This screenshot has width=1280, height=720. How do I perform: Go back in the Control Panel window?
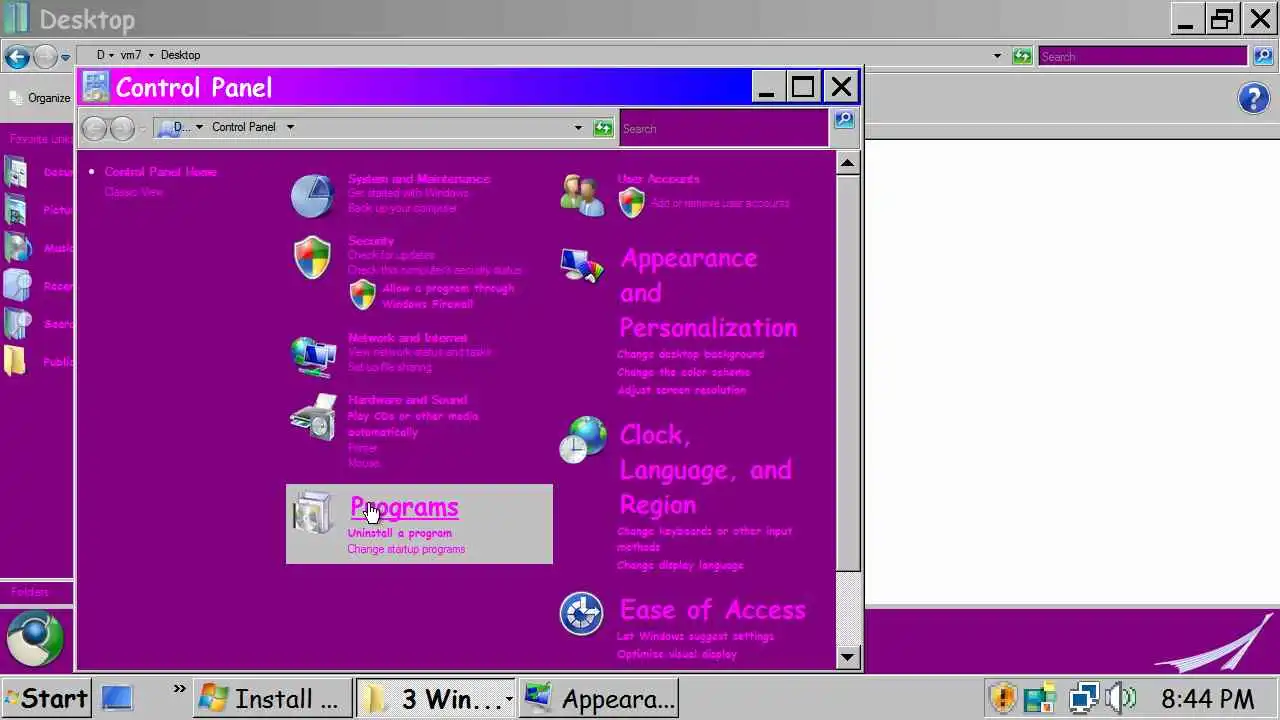click(94, 128)
